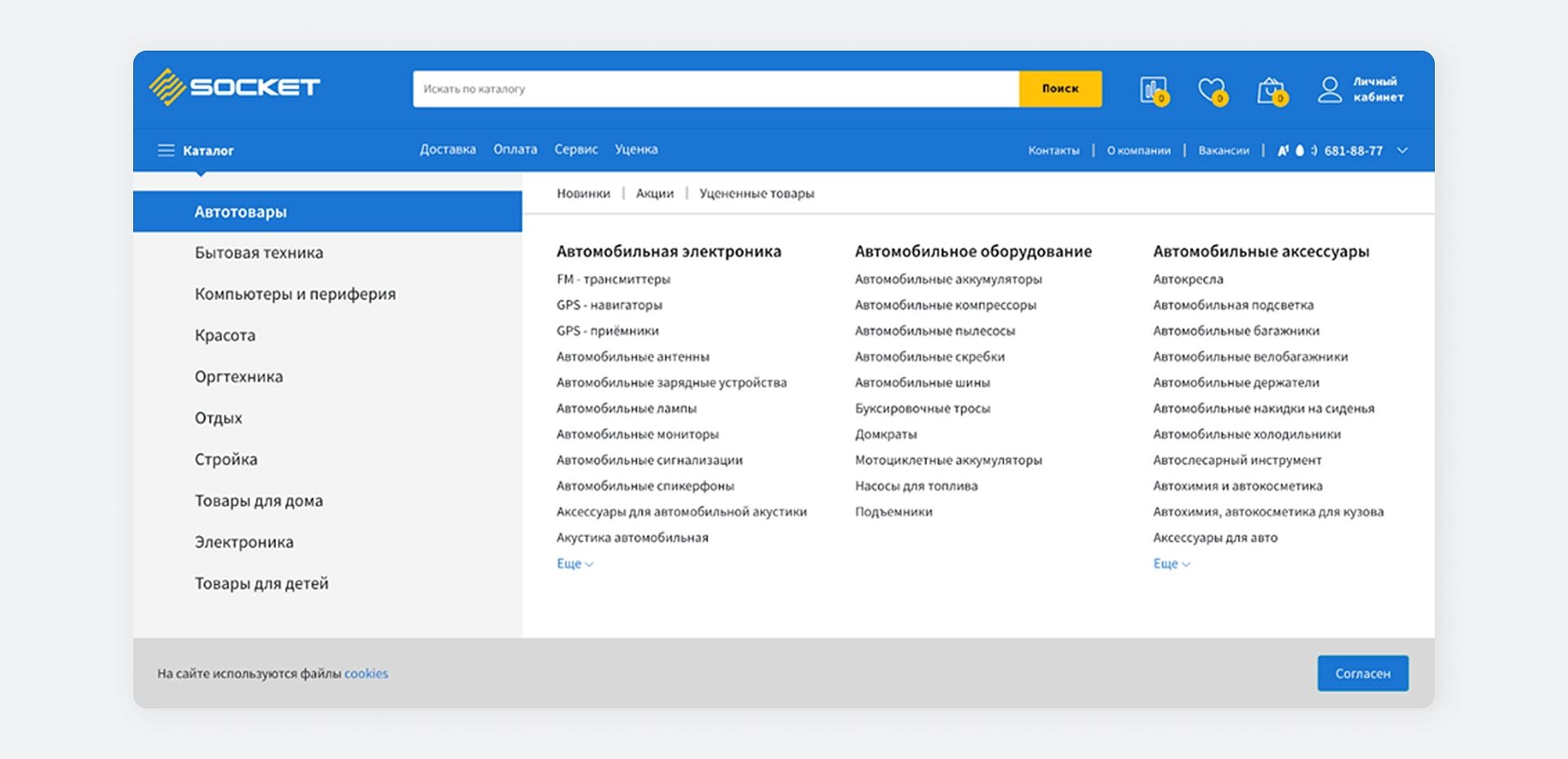Expand Еще under Автомобильные аксессуары
1568x759 pixels.
[1171, 564]
